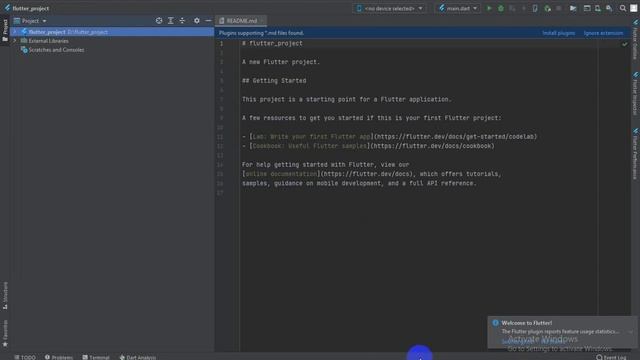Image resolution: width=640 pixels, height=360 pixels.
Task: Open Project panel gear options
Action: pos(197,20)
